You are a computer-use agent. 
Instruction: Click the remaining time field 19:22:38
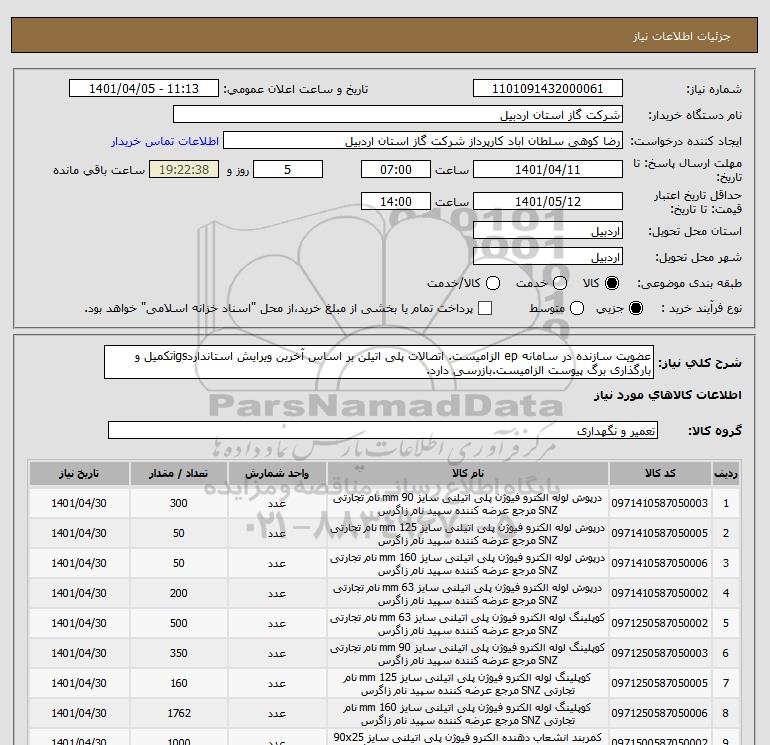tap(184, 170)
